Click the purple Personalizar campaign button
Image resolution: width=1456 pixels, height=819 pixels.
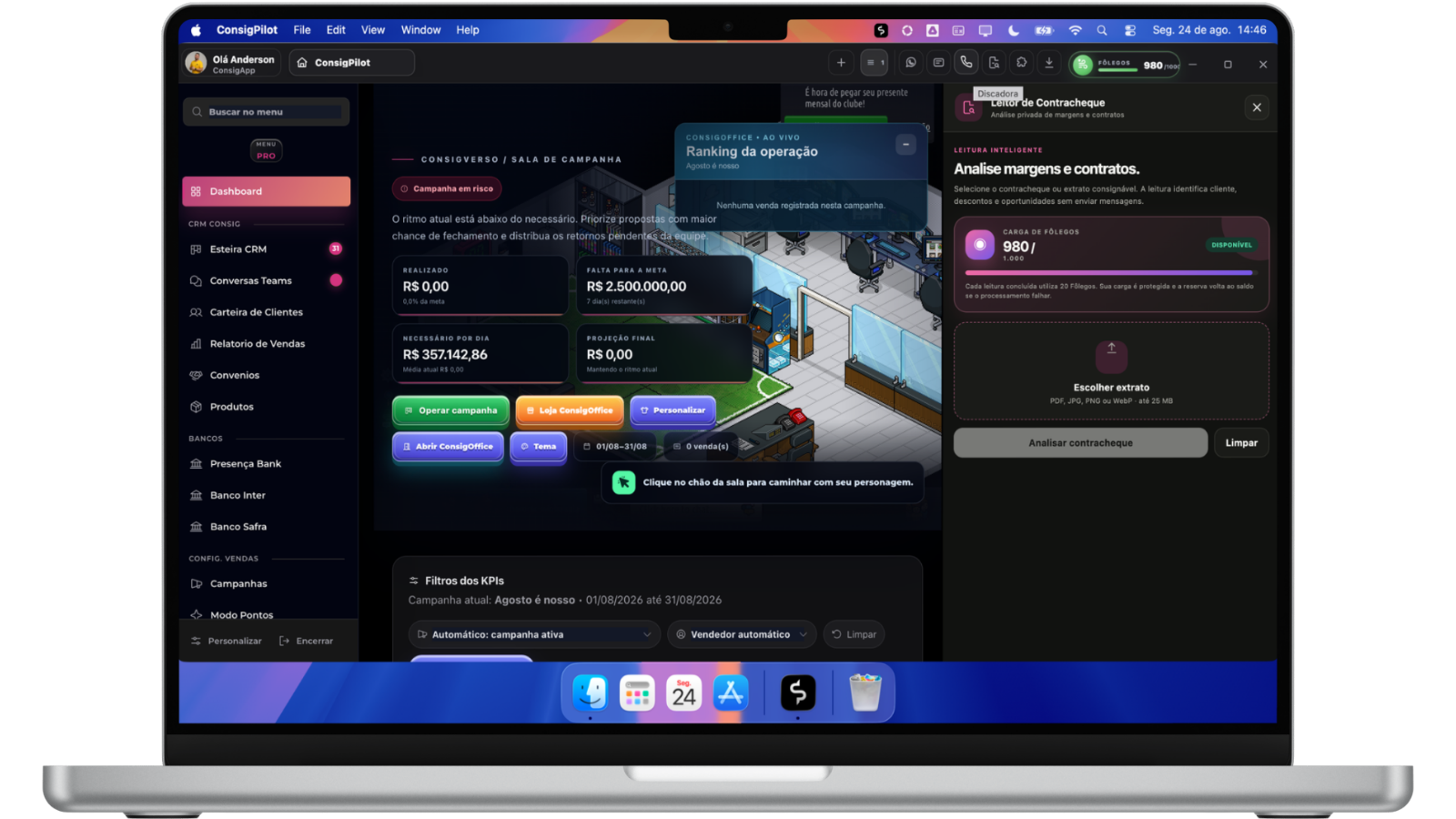pos(672,410)
